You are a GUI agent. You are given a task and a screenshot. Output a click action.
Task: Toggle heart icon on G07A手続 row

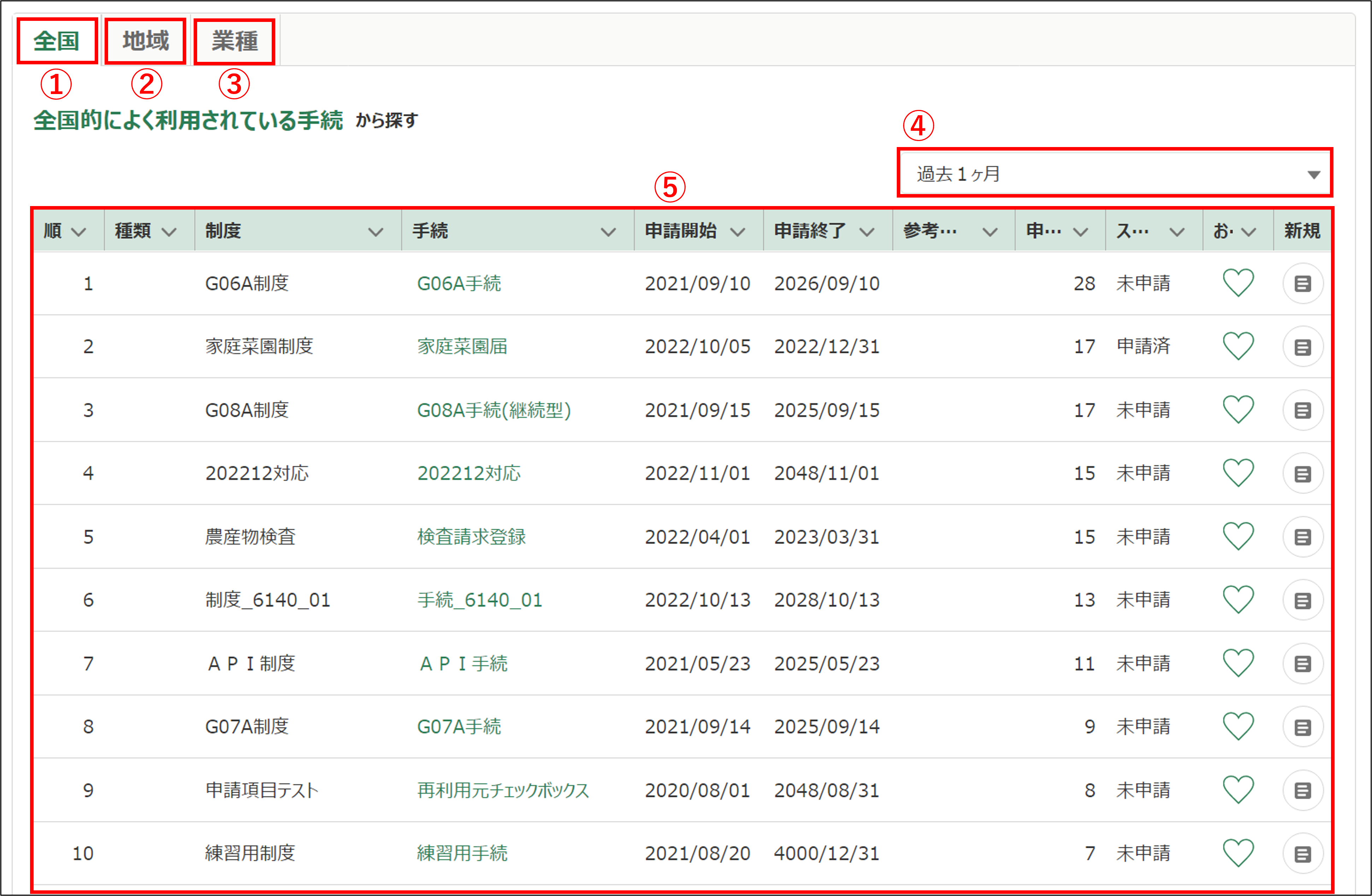pyautogui.click(x=1238, y=726)
